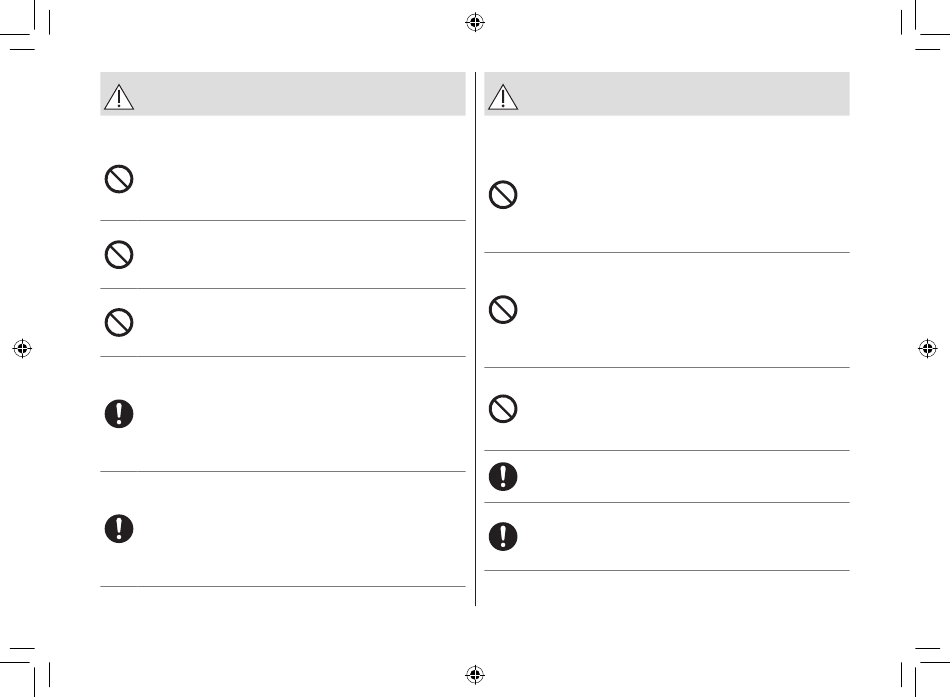The height and width of the screenshot is (697, 950).
Task: Click the gray header bar of left column
Action: 283,94
